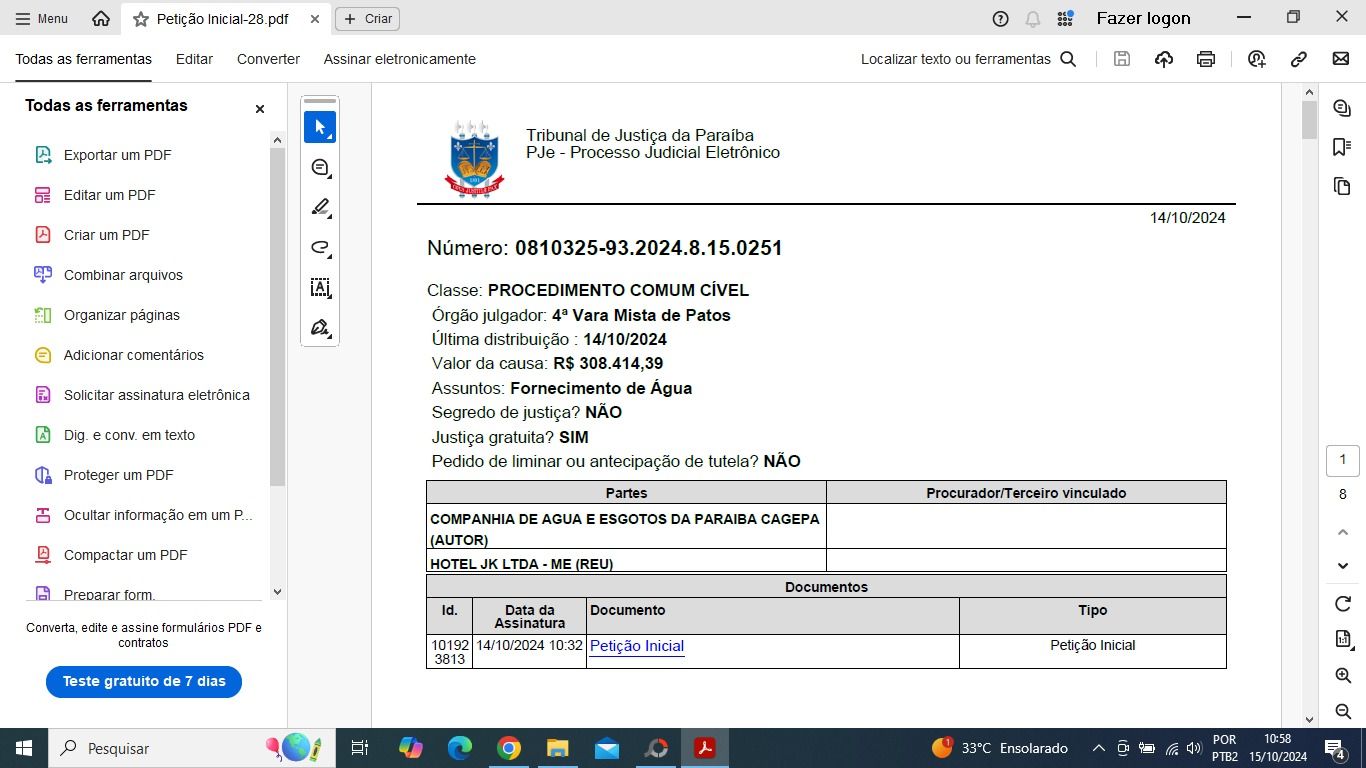This screenshot has width=1366, height=768.
Task: Open the notifications bell icon
Action: point(1033,18)
